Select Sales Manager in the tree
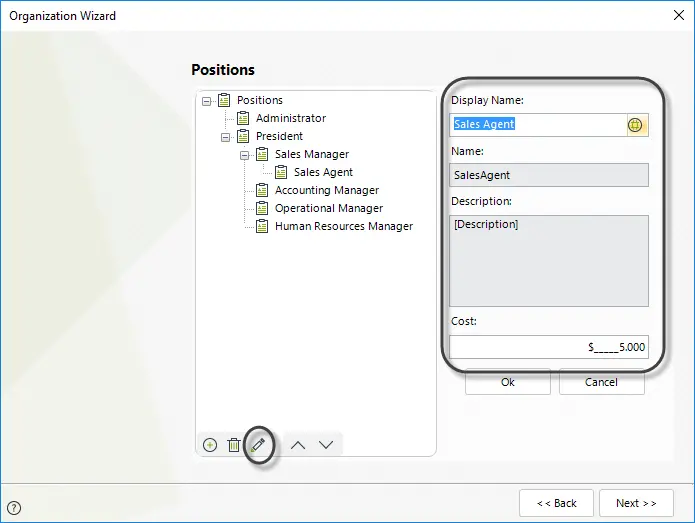The height and width of the screenshot is (523, 695). click(x=312, y=154)
